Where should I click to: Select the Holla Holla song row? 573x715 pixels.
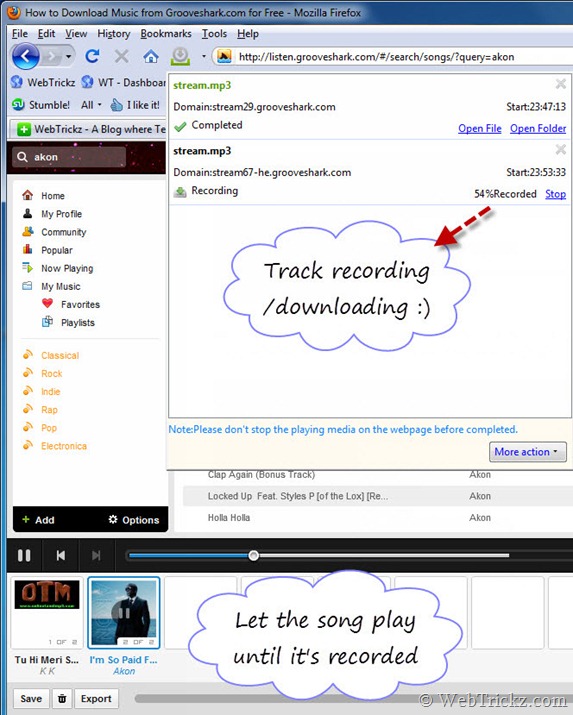point(377,518)
